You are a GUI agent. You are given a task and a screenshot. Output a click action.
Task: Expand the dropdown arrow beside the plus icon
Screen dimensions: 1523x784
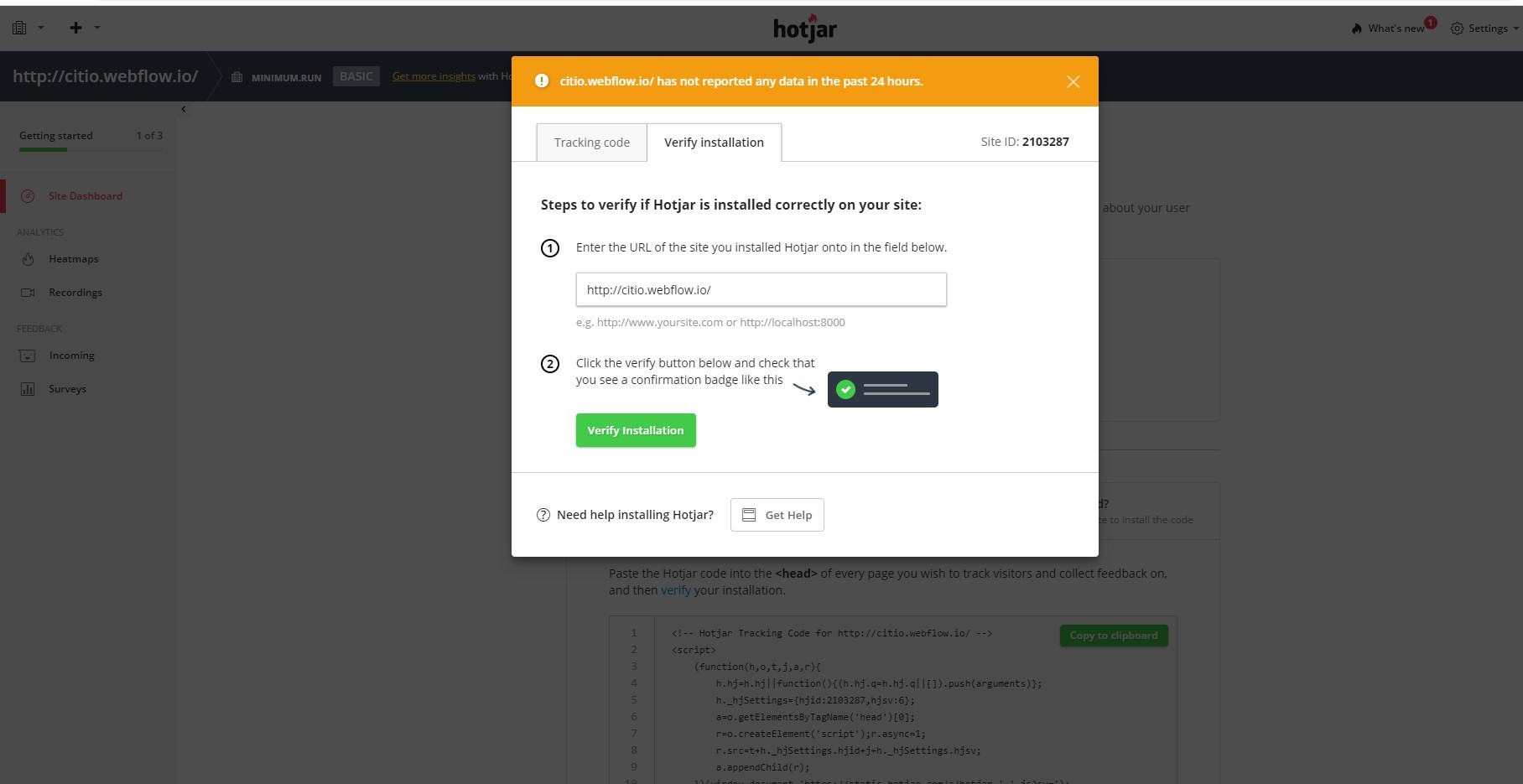click(97, 28)
